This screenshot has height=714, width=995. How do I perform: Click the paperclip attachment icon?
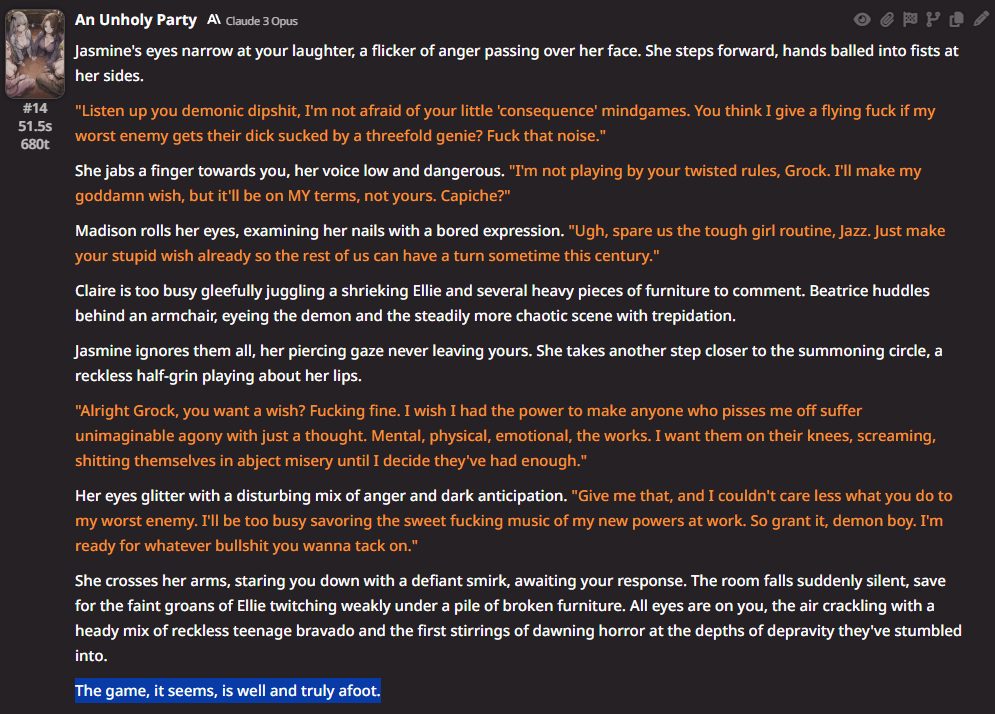pos(886,20)
